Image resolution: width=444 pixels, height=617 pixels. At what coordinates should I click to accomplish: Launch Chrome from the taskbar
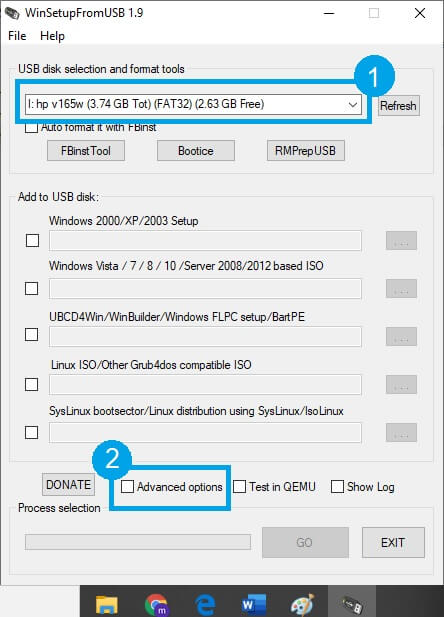pyautogui.click(x=156, y=604)
